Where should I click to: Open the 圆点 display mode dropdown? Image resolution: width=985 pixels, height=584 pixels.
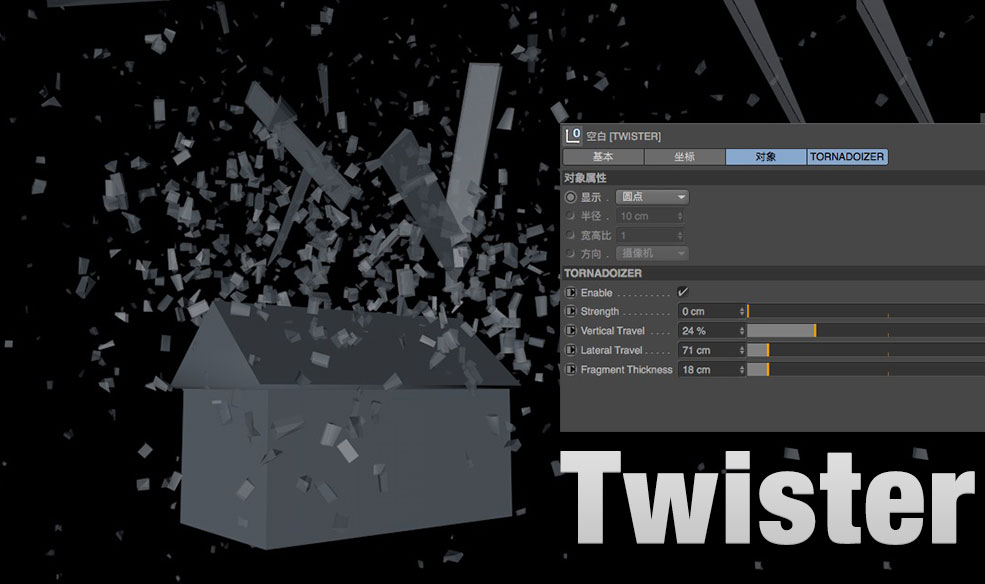652,197
